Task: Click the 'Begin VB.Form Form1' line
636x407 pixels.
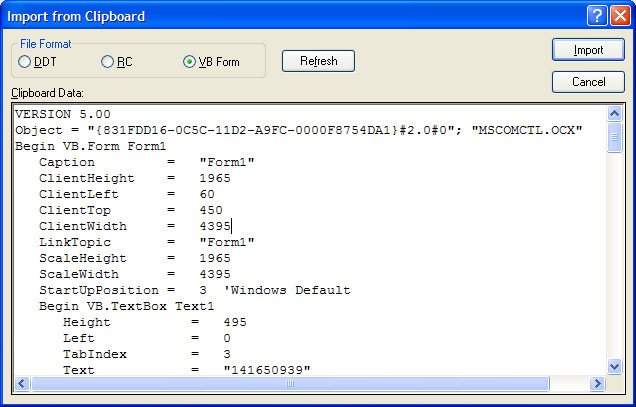Action: [x=91, y=146]
